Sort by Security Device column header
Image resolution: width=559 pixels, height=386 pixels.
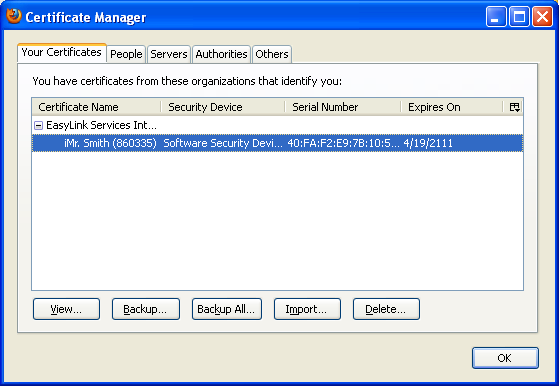[x=223, y=107]
